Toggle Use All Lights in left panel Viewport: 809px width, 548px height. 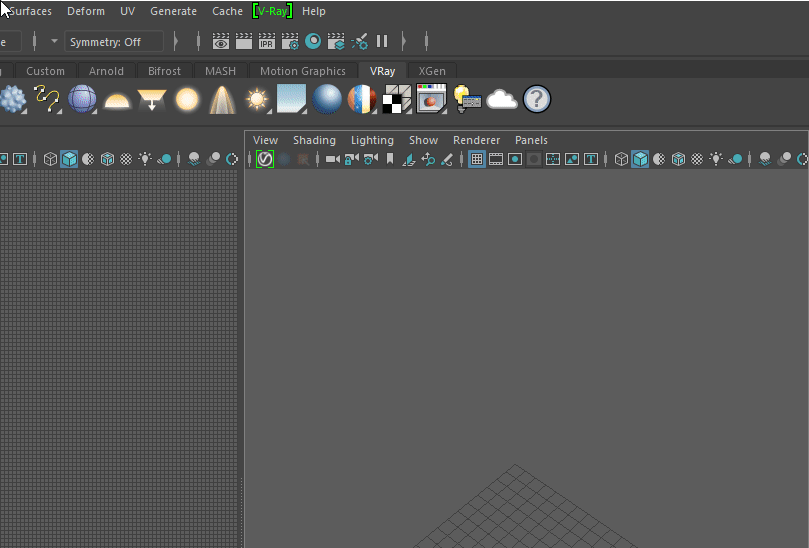point(145,159)
